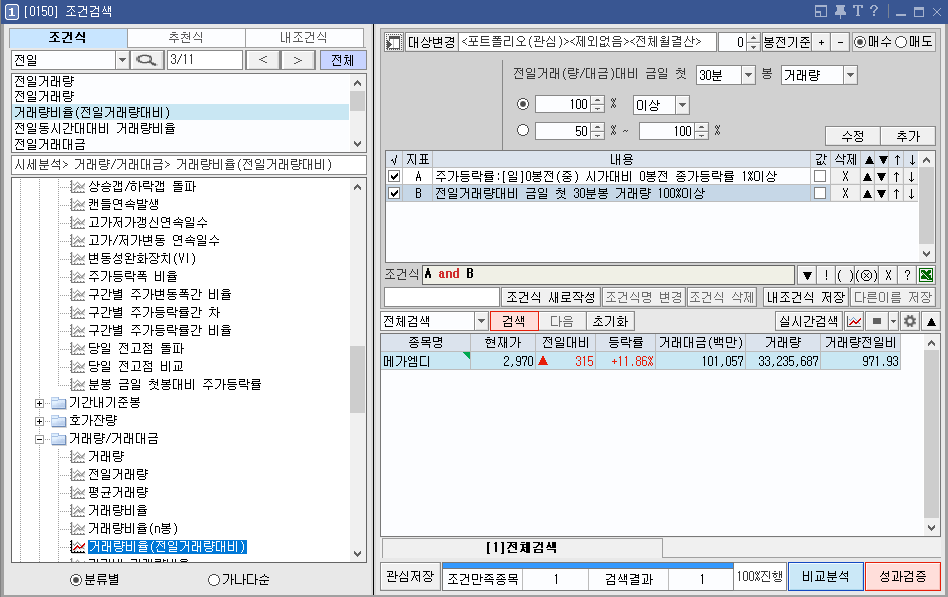Click the plus button next to 봉전기준
The width and height of the screenshot is (948, 597).
[x=821, y=42]
